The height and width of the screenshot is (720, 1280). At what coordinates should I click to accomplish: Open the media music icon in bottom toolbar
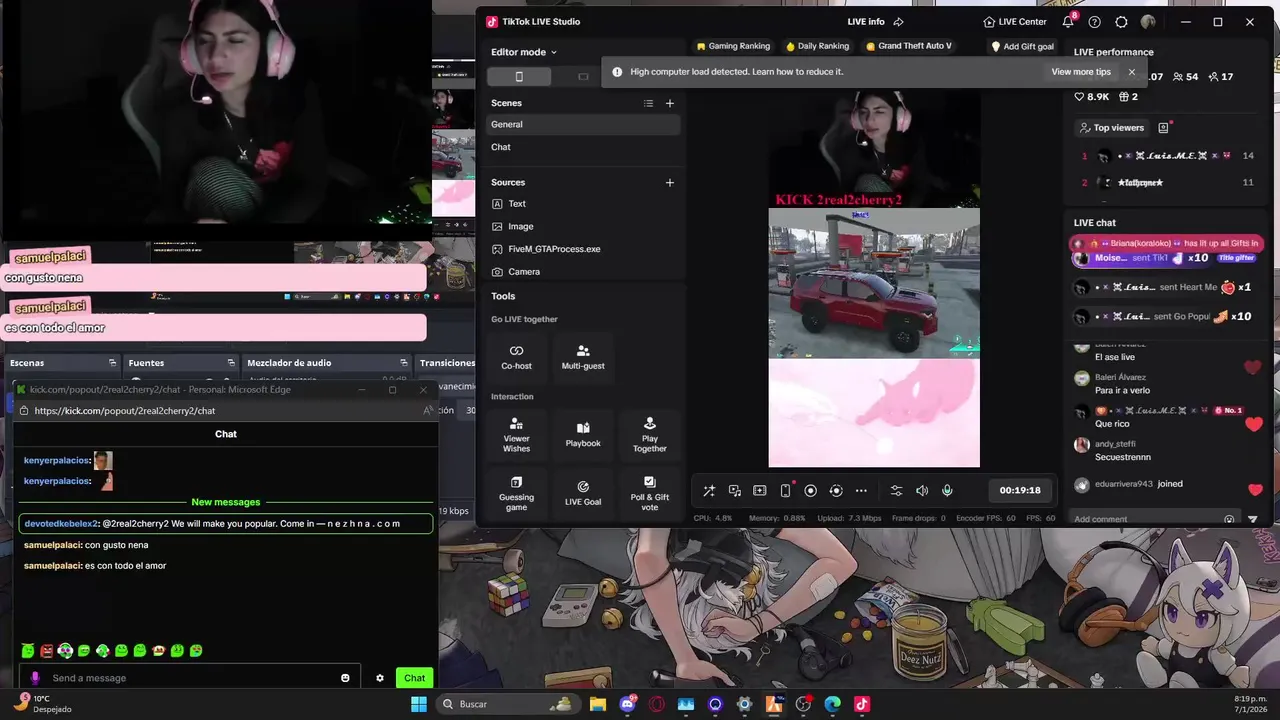click(735, 491)
